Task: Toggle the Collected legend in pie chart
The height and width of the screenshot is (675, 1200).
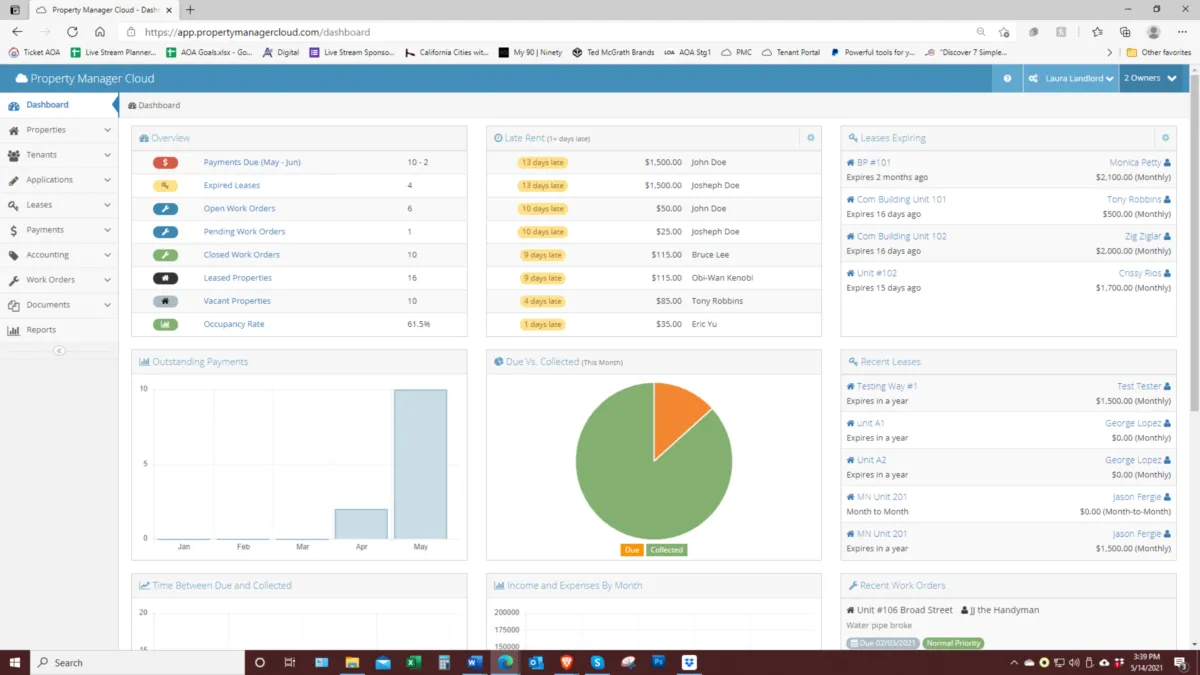Action: click(666, 550)
